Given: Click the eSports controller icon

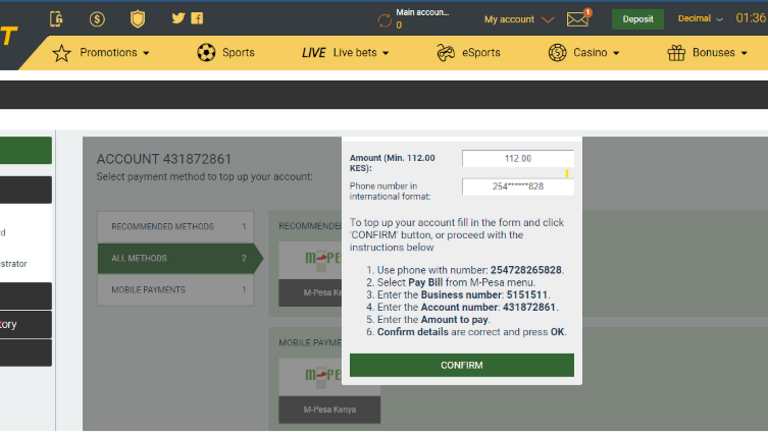Looking at the screenshot, I should (446, 52).
